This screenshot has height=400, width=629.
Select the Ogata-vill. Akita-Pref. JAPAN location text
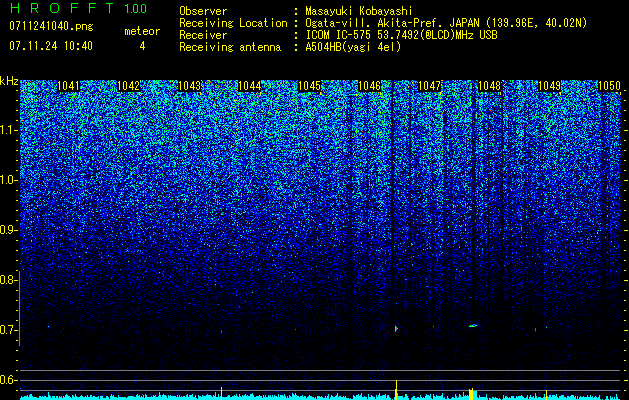(x=446, y=23)
